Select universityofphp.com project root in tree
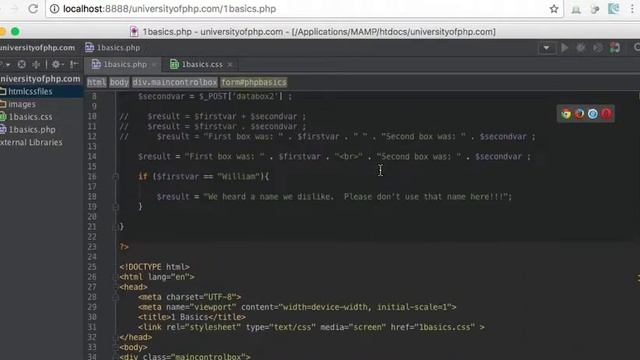The height and width of the screenshot is (360, 640). (40, 79)
